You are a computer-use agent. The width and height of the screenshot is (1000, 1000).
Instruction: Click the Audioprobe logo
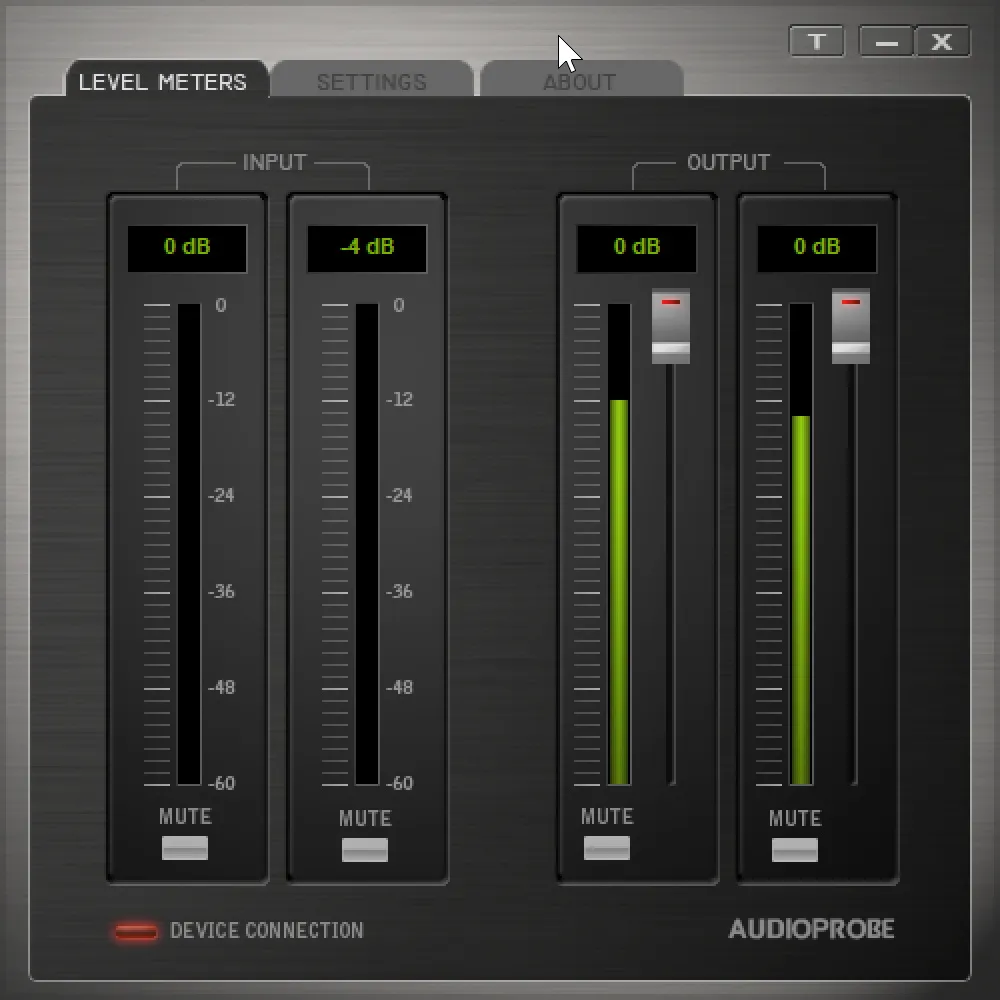click(x=811, y=929)
